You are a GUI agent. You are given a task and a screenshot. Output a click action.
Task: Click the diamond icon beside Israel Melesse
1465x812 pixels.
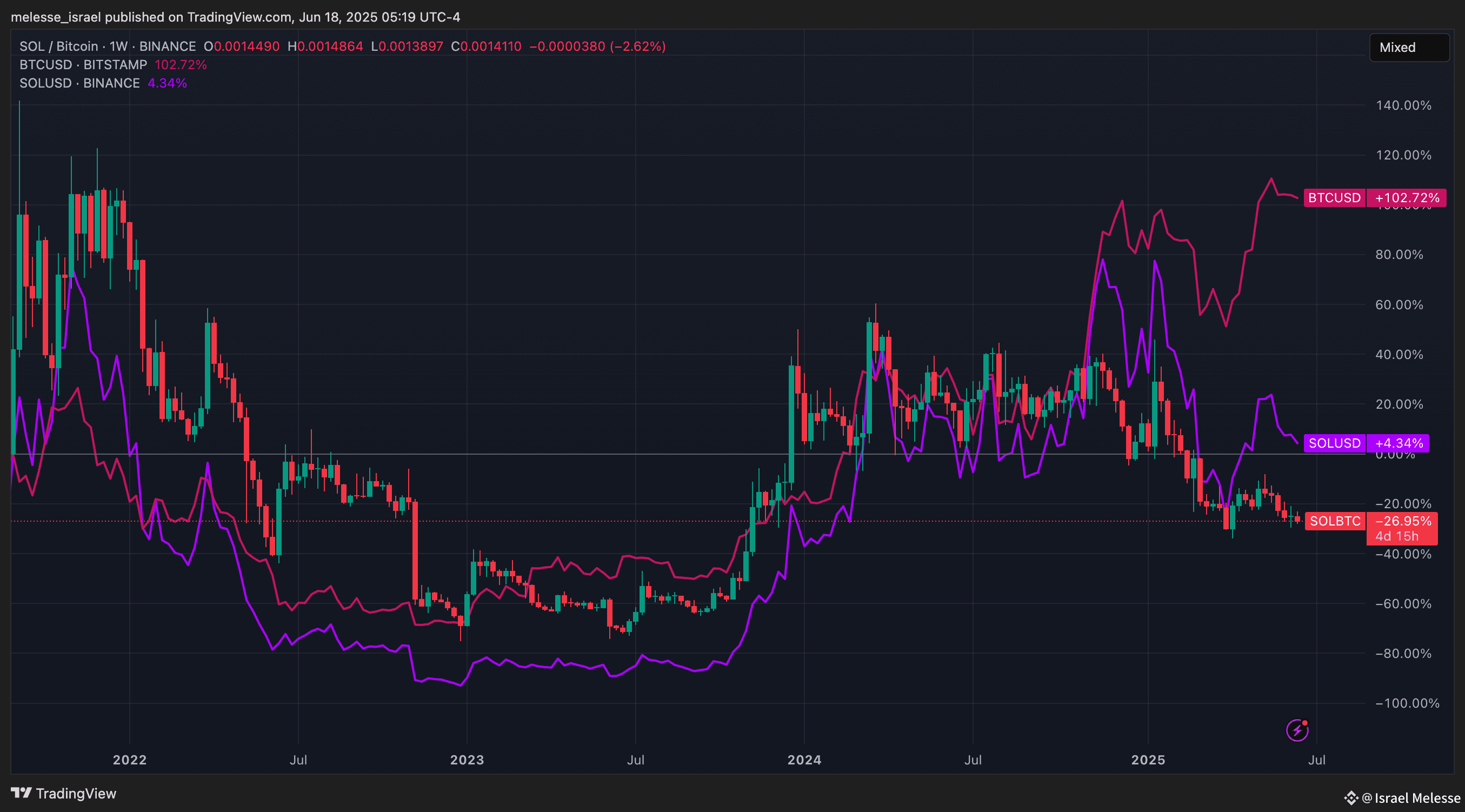[1351, 798]
